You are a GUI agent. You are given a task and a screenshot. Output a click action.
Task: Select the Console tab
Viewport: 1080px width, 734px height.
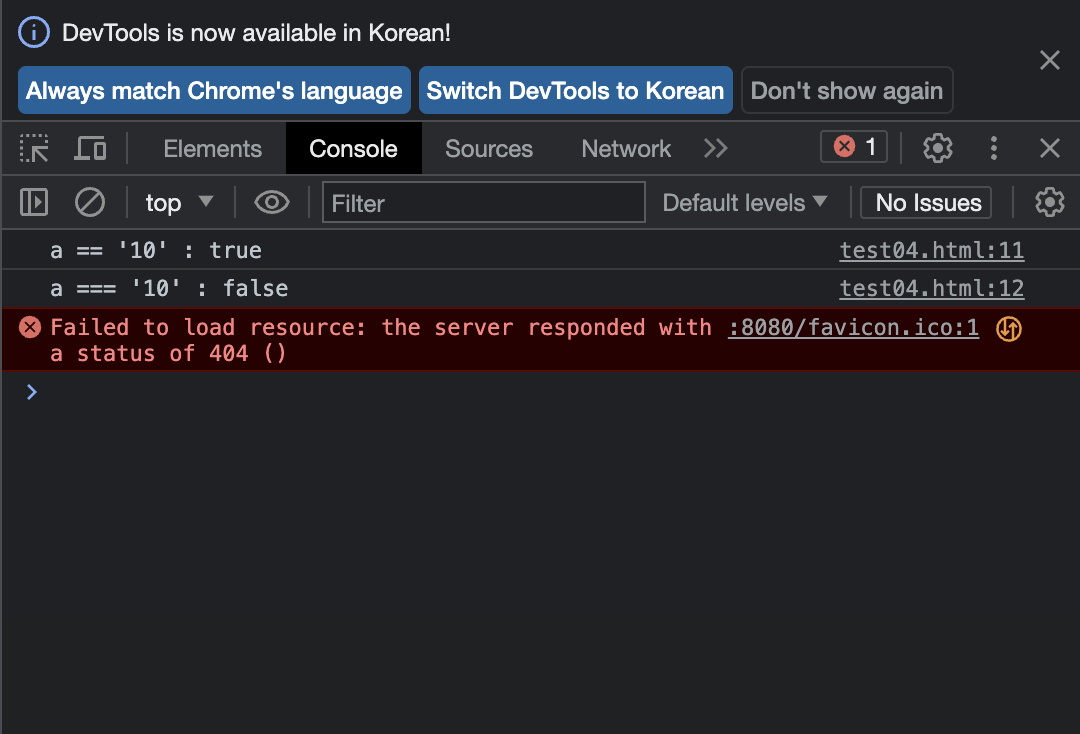353,148
